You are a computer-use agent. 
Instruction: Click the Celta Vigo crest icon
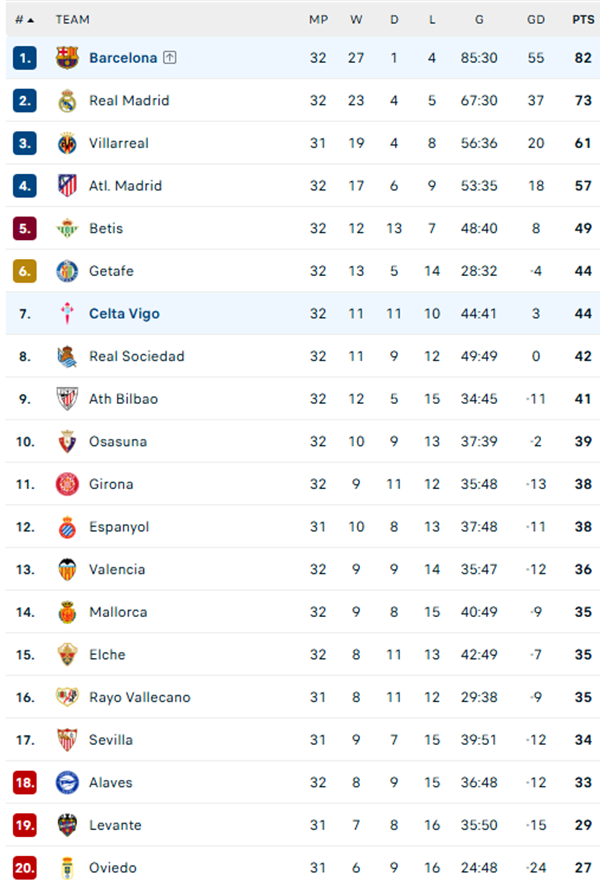[67, 314]
